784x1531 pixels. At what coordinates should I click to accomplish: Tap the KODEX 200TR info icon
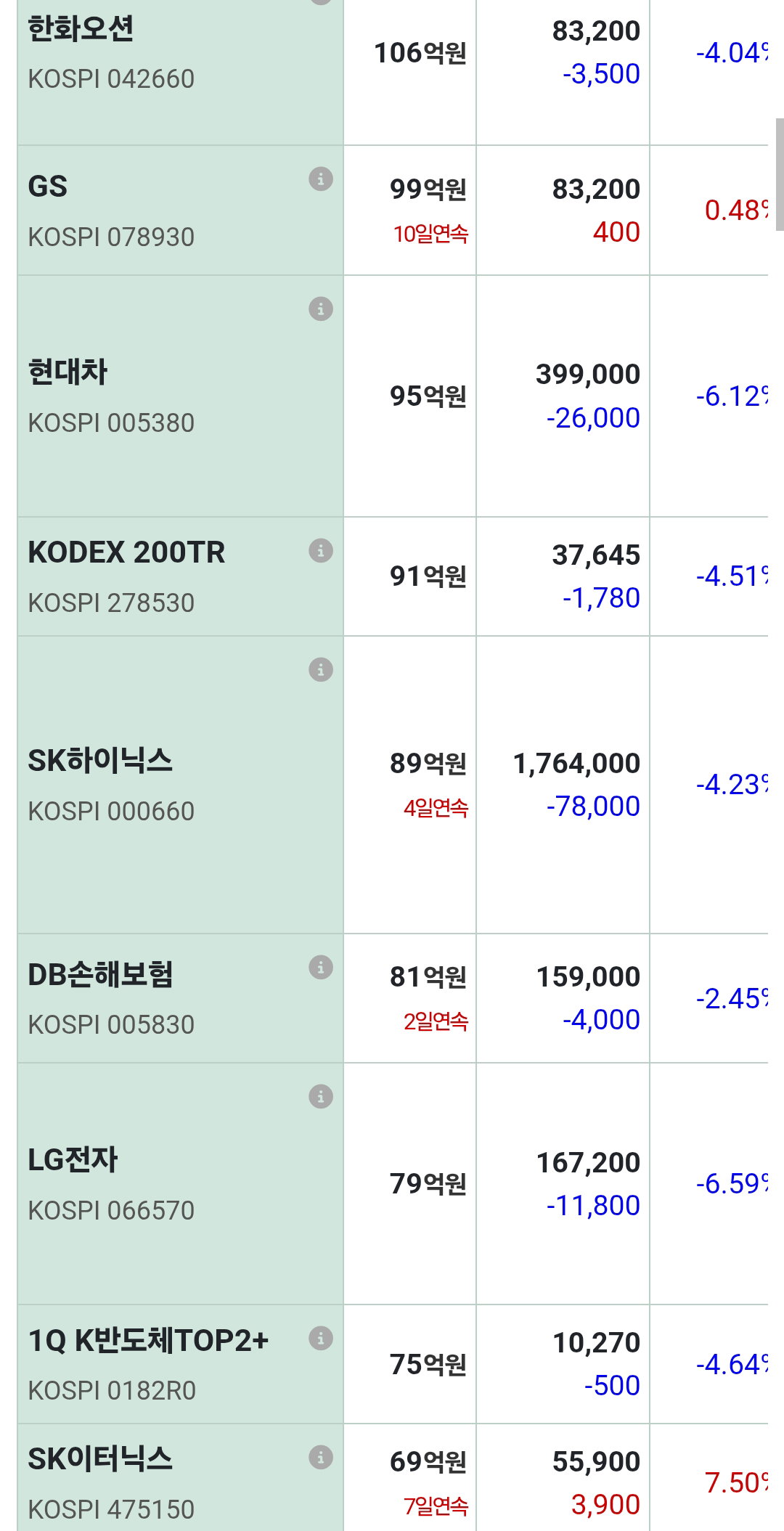[321, 550]
